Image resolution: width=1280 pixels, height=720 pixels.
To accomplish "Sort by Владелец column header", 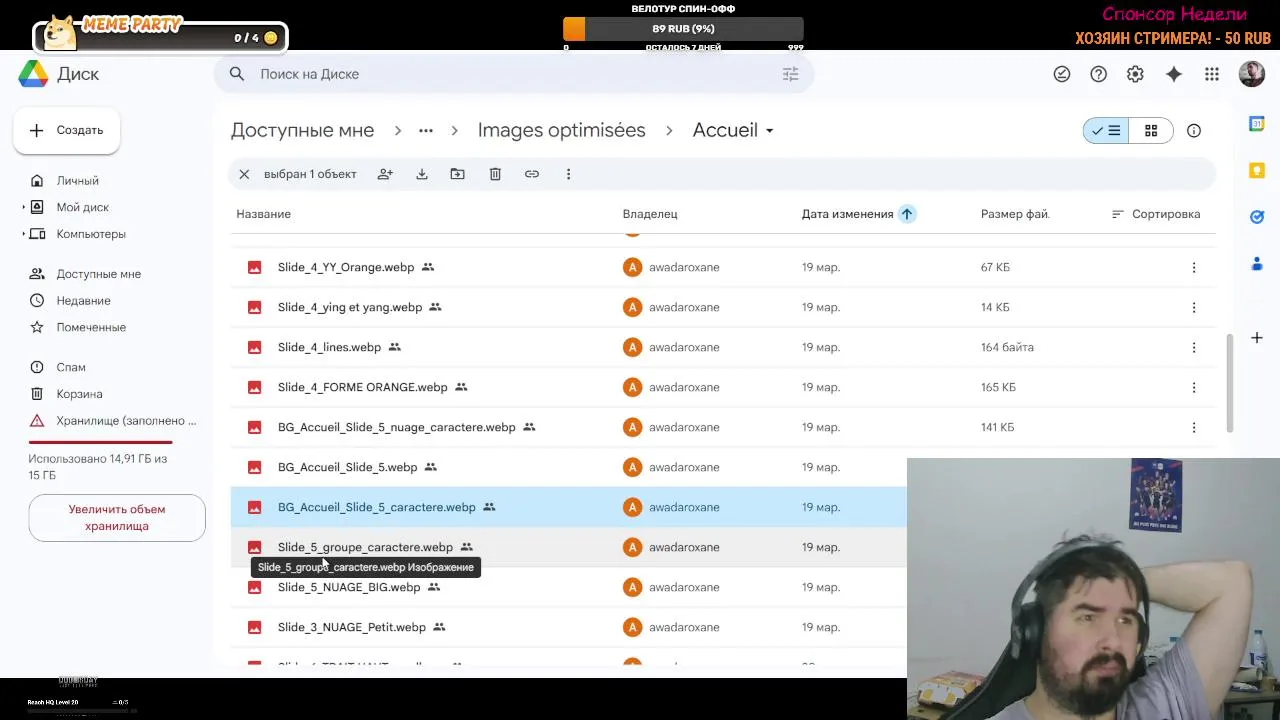I will pyautogui.click(x=650, y=214).
